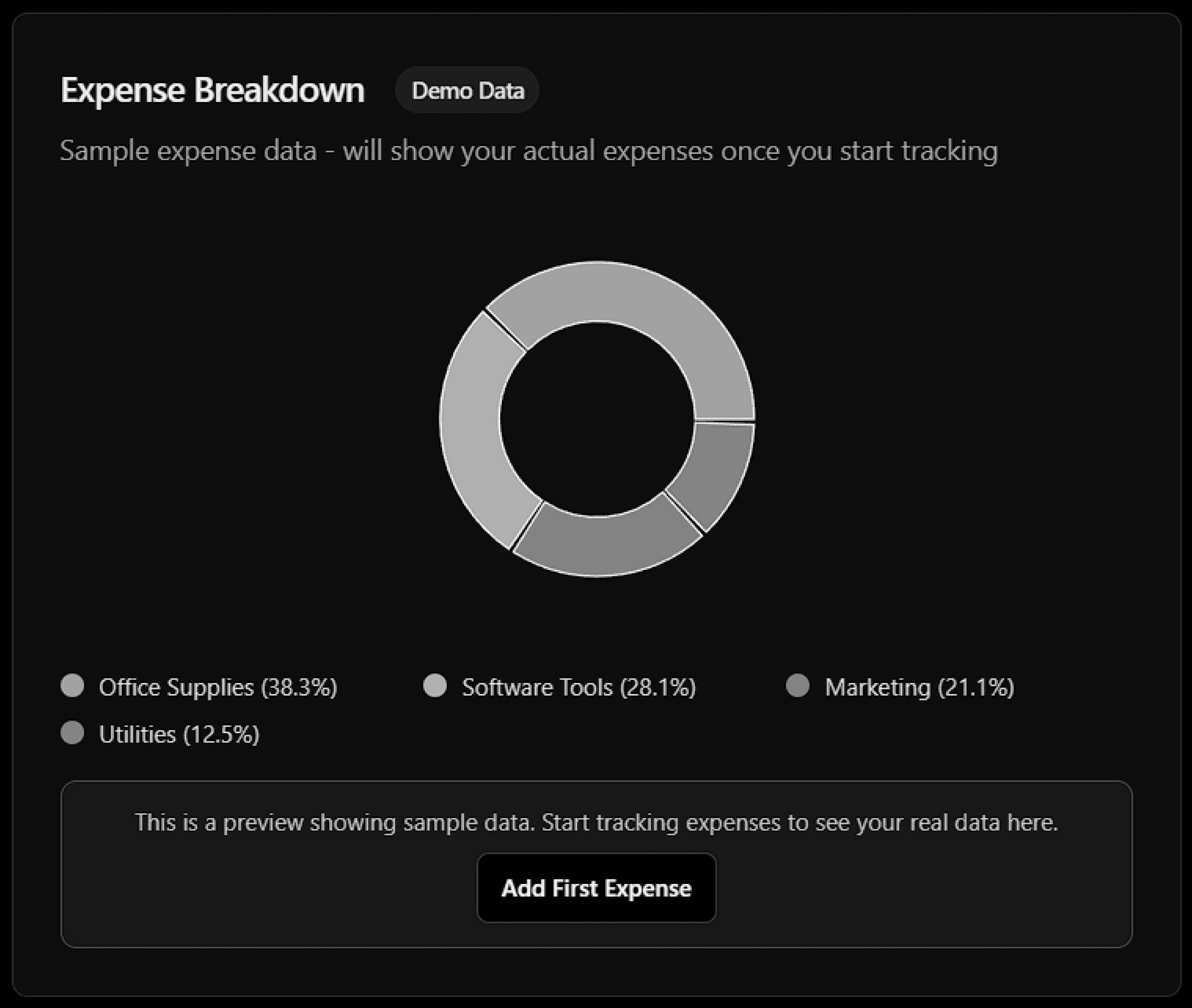The image size is (1192, 1008).
Task: Click the Expense Breakdown heading
Action: [212, 90]
